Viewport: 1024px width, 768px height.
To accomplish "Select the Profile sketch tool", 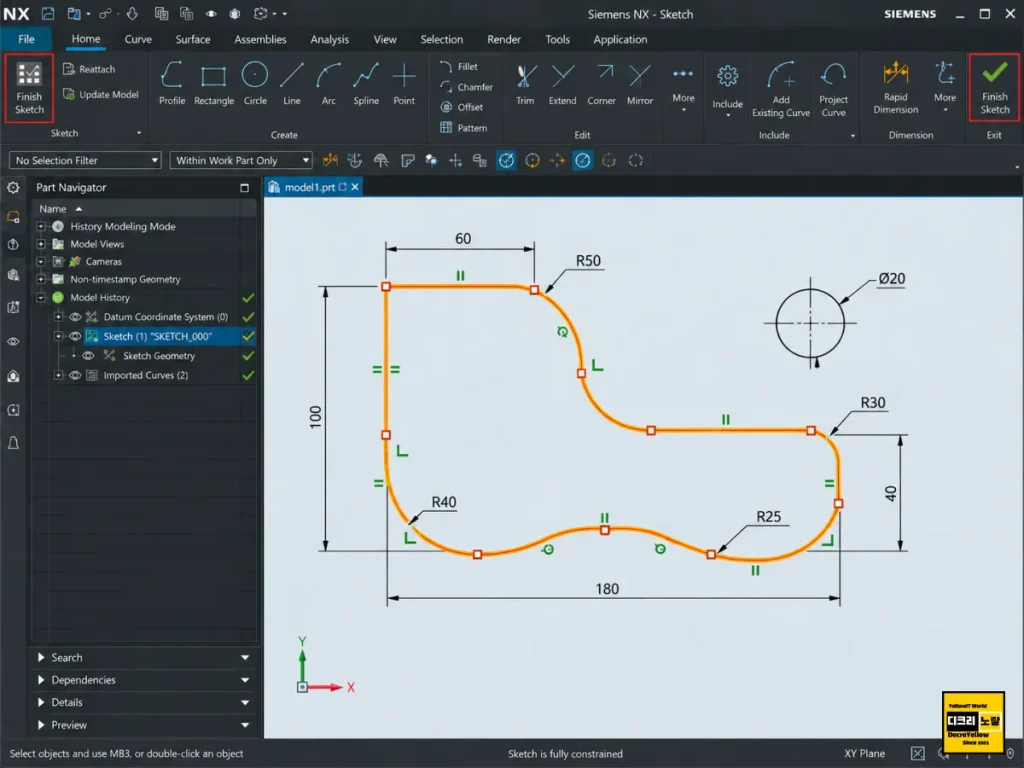I will coord(172,83).
